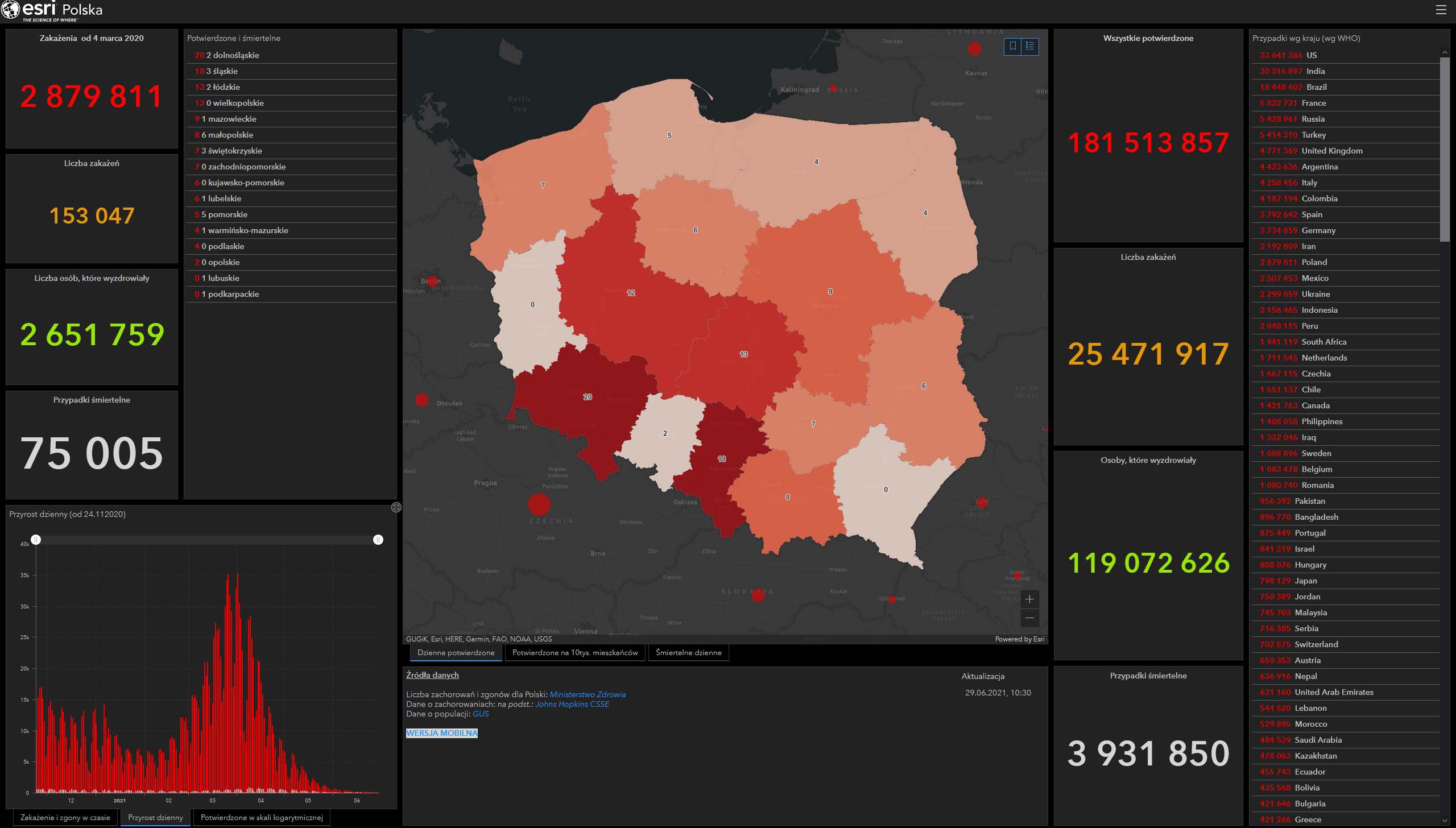Zoom out on the map

[x=1029, y=618]
